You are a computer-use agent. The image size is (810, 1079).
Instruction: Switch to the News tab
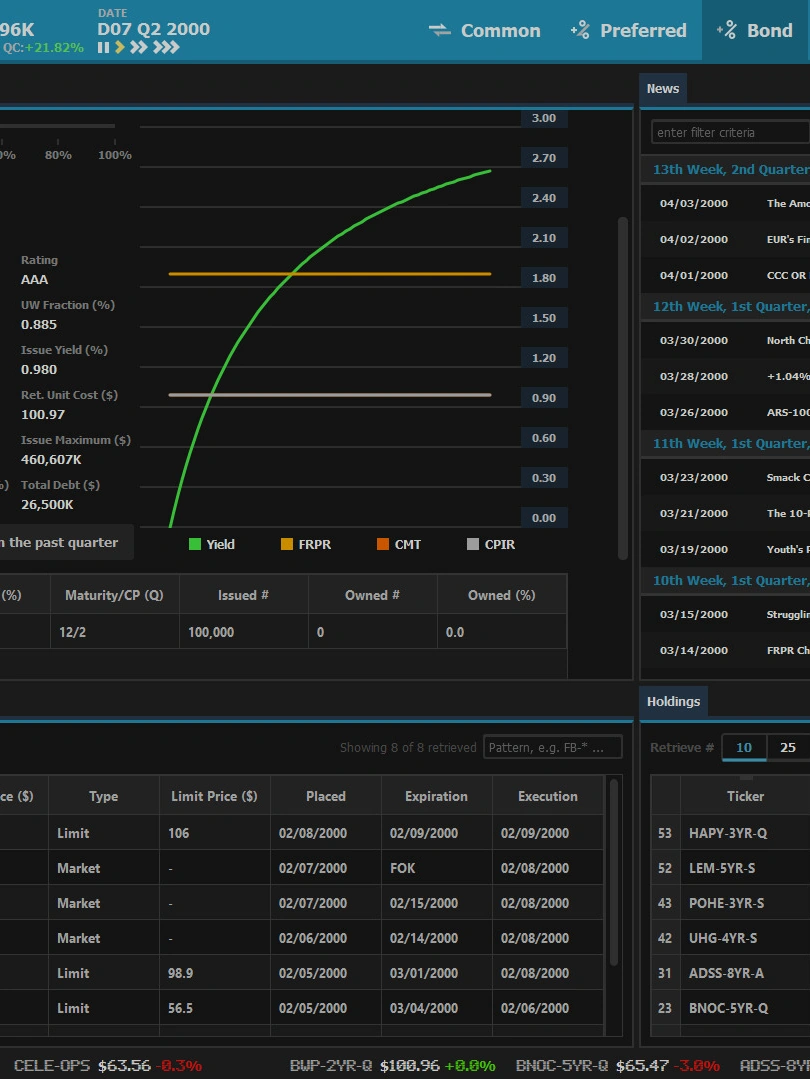click(662, 89)
